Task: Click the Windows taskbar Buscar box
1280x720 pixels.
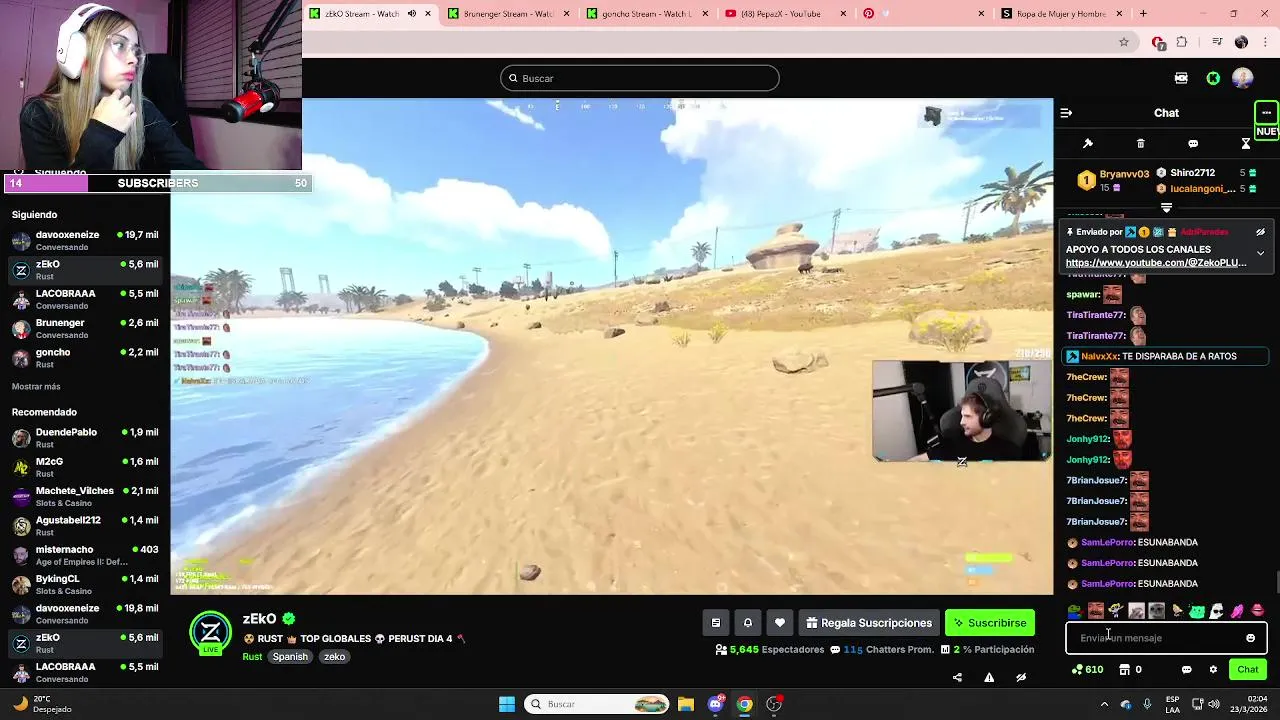Action: 596,704
